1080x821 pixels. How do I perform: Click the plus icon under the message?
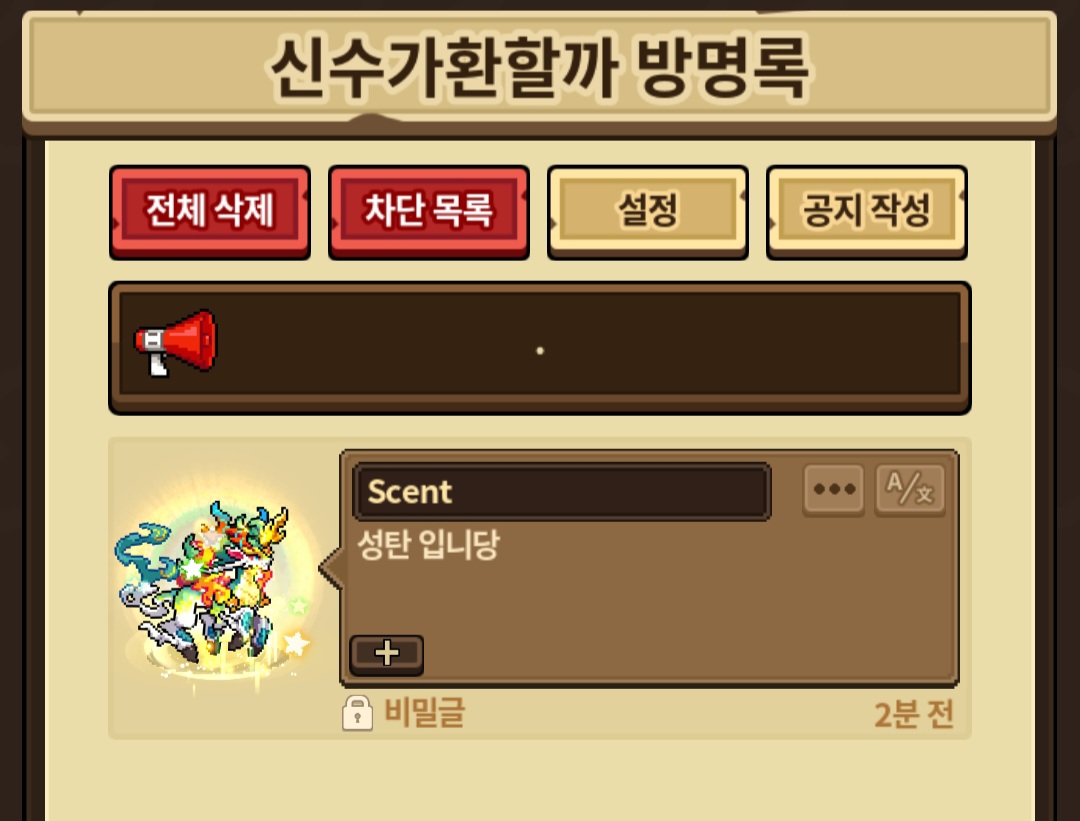386,654
